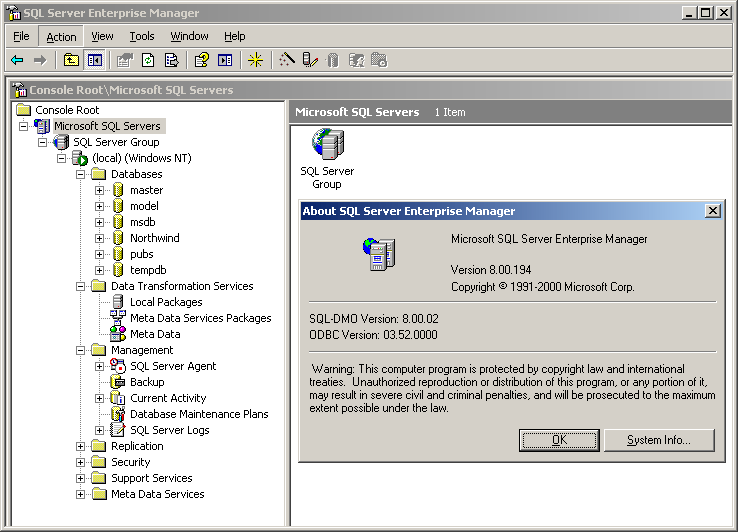Select Meta Data Services Packages item
The image size is (738, 532).
tap(201, 318)
